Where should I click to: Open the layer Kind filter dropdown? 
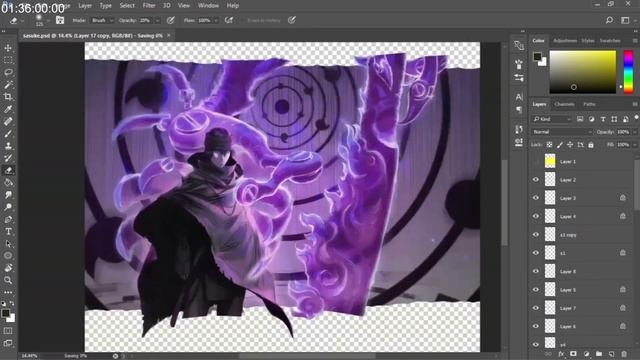551,119
